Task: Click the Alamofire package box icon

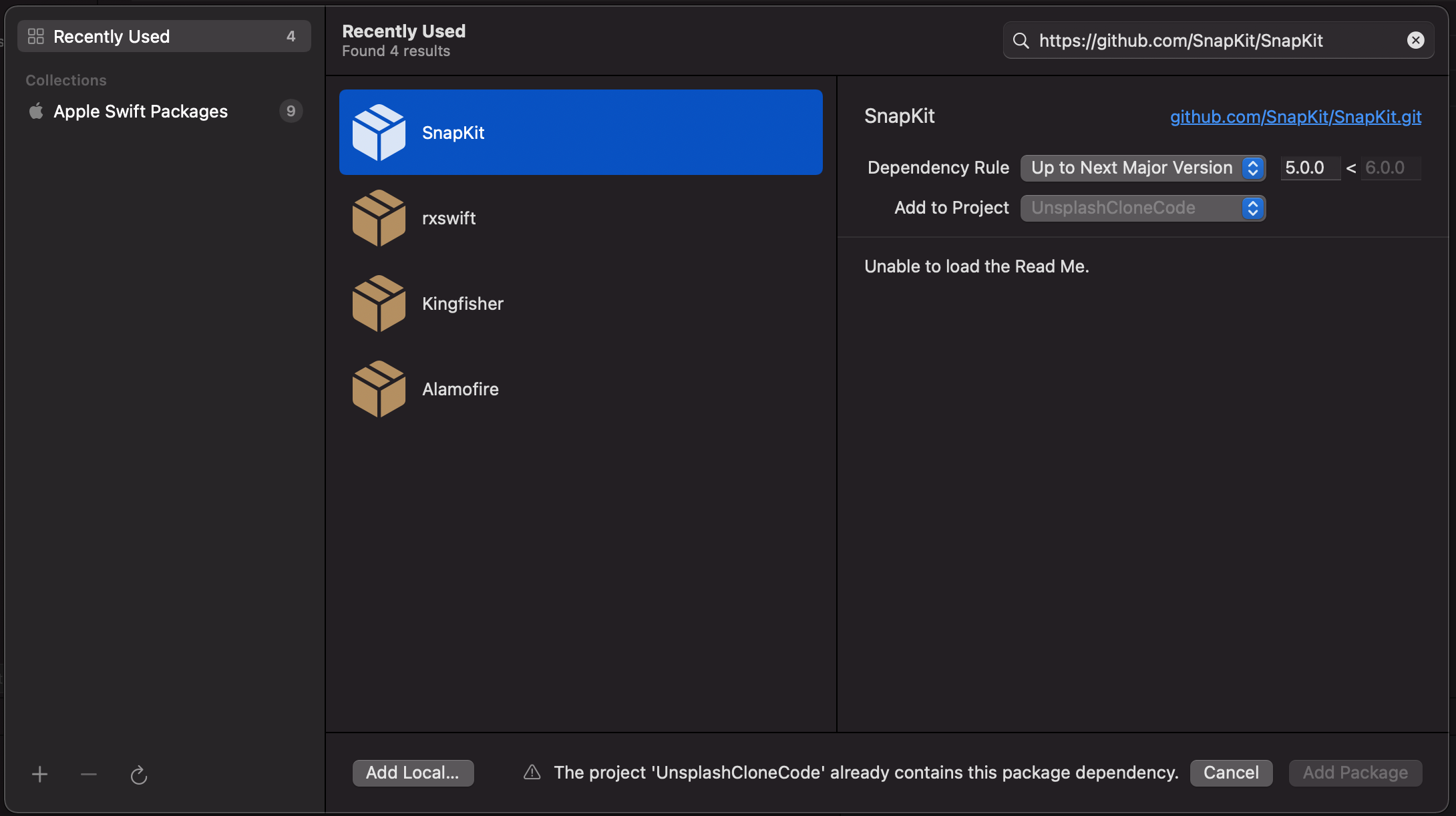Action: click(379, 389)
